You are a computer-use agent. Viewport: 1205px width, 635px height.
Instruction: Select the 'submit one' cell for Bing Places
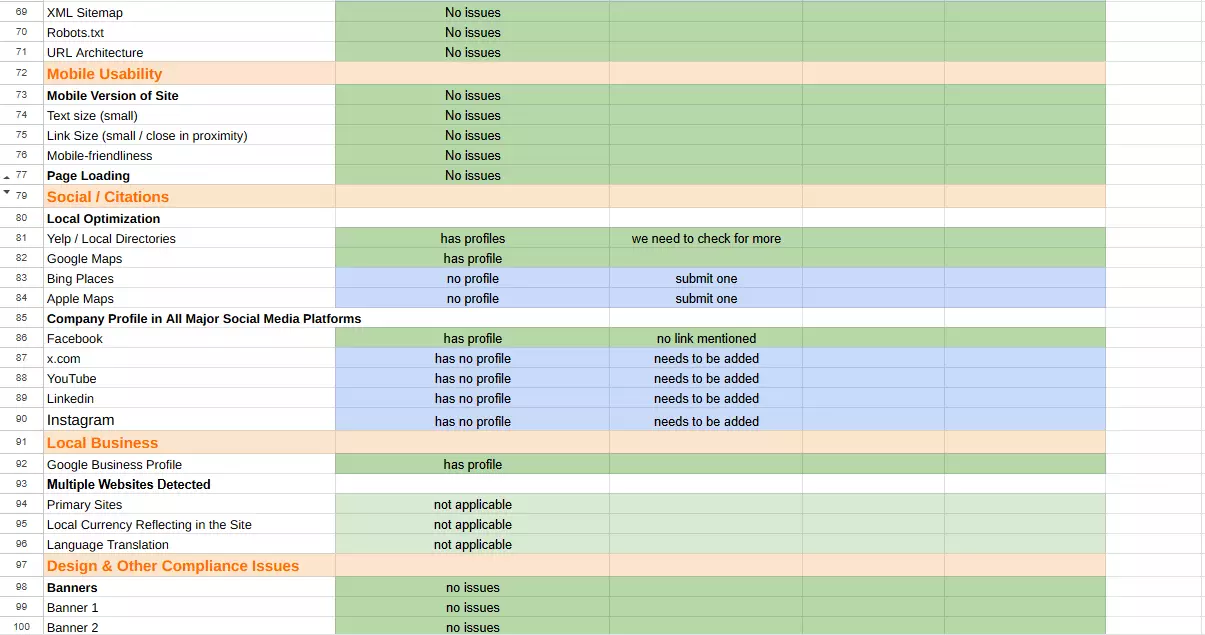pyautogui.click(x=706, y=279)
